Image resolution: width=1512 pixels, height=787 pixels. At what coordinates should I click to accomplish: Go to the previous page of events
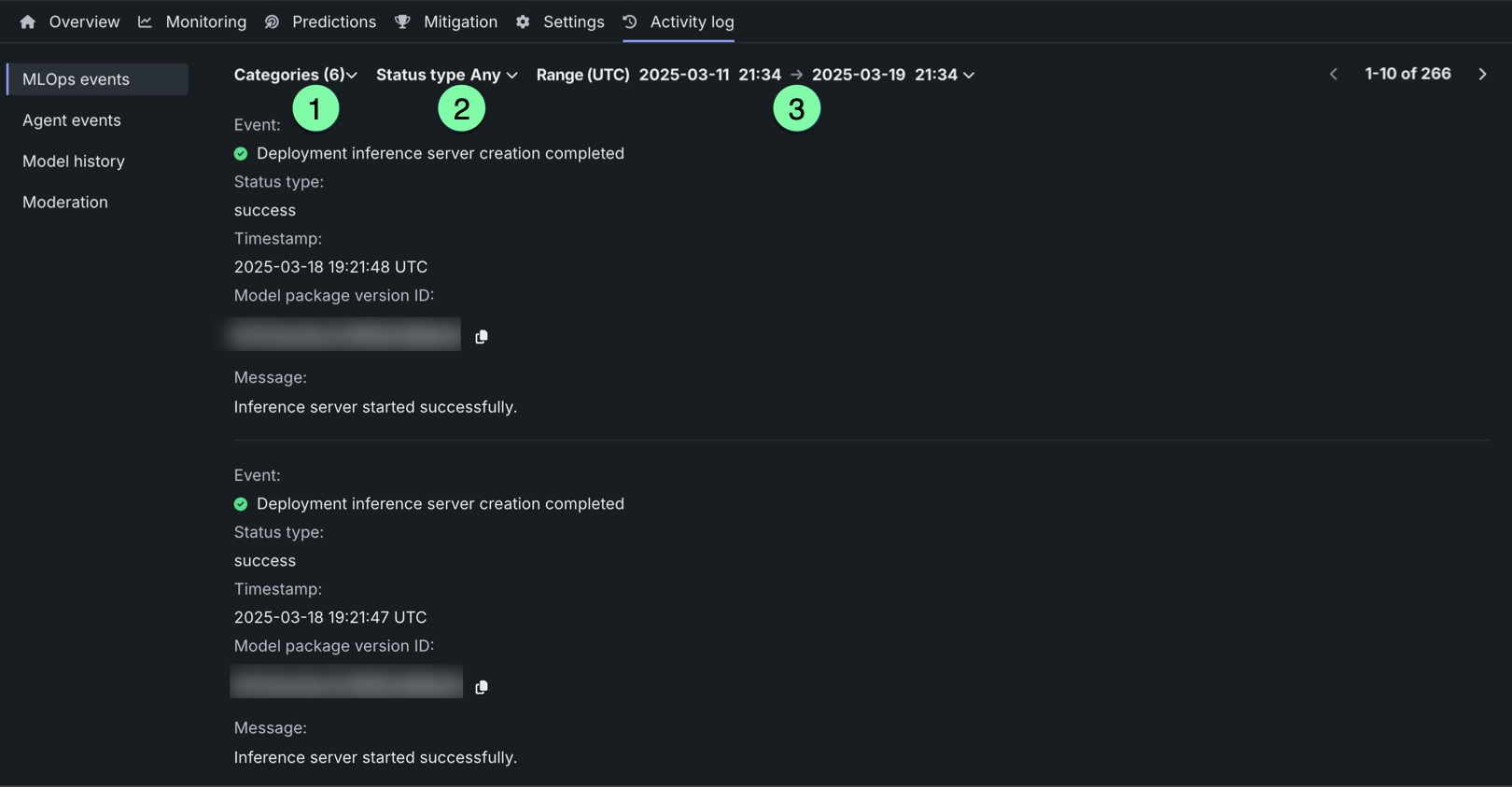1334,74
